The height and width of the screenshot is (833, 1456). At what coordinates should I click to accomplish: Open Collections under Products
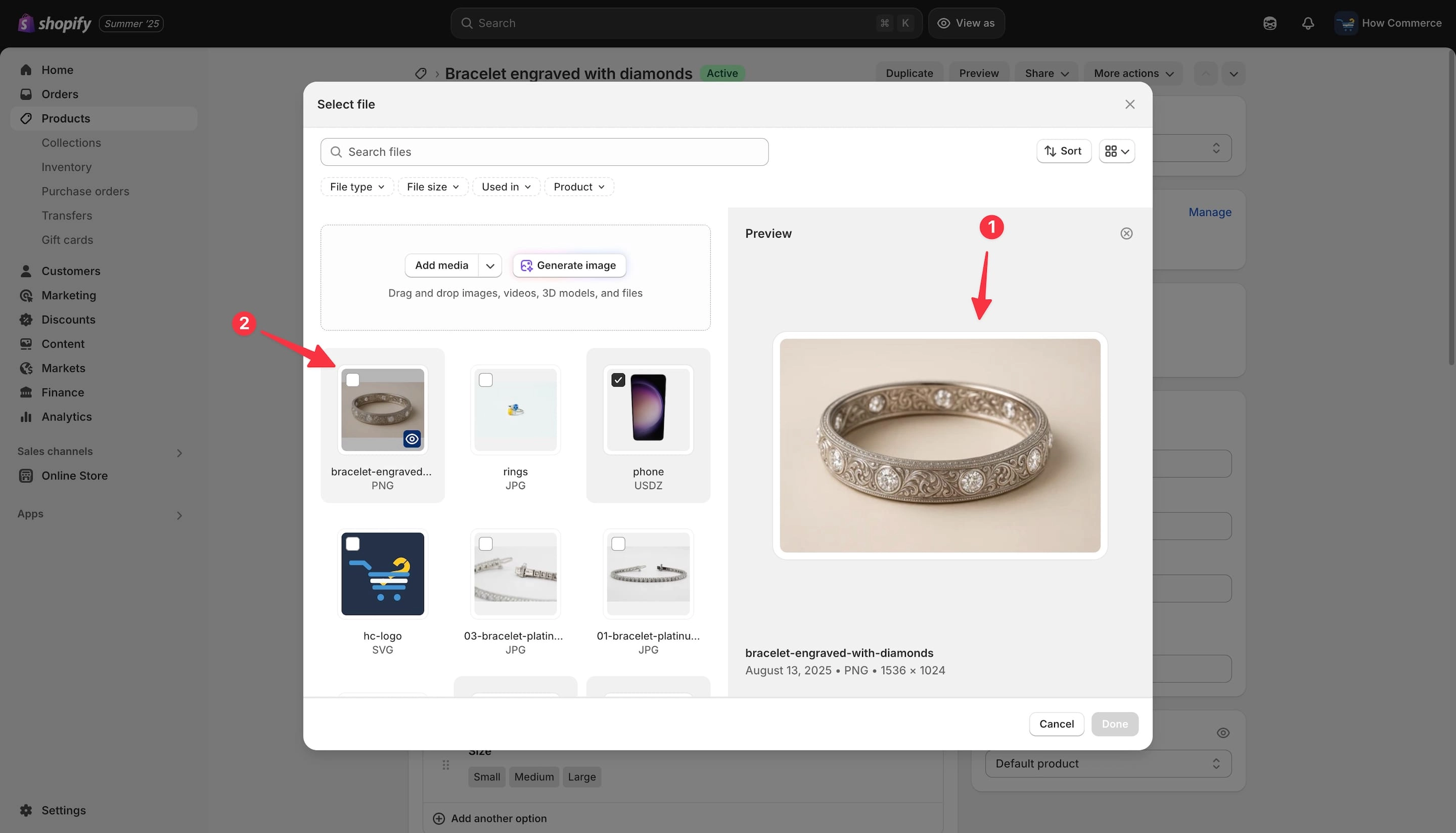pyautogui.click(x=71, y=143)
